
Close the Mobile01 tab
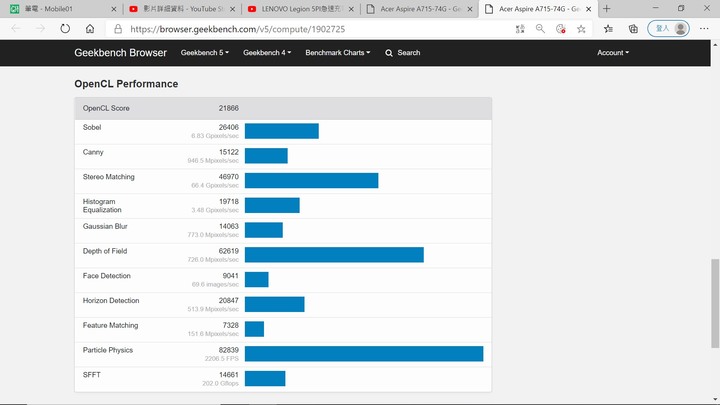pos(114,9)
